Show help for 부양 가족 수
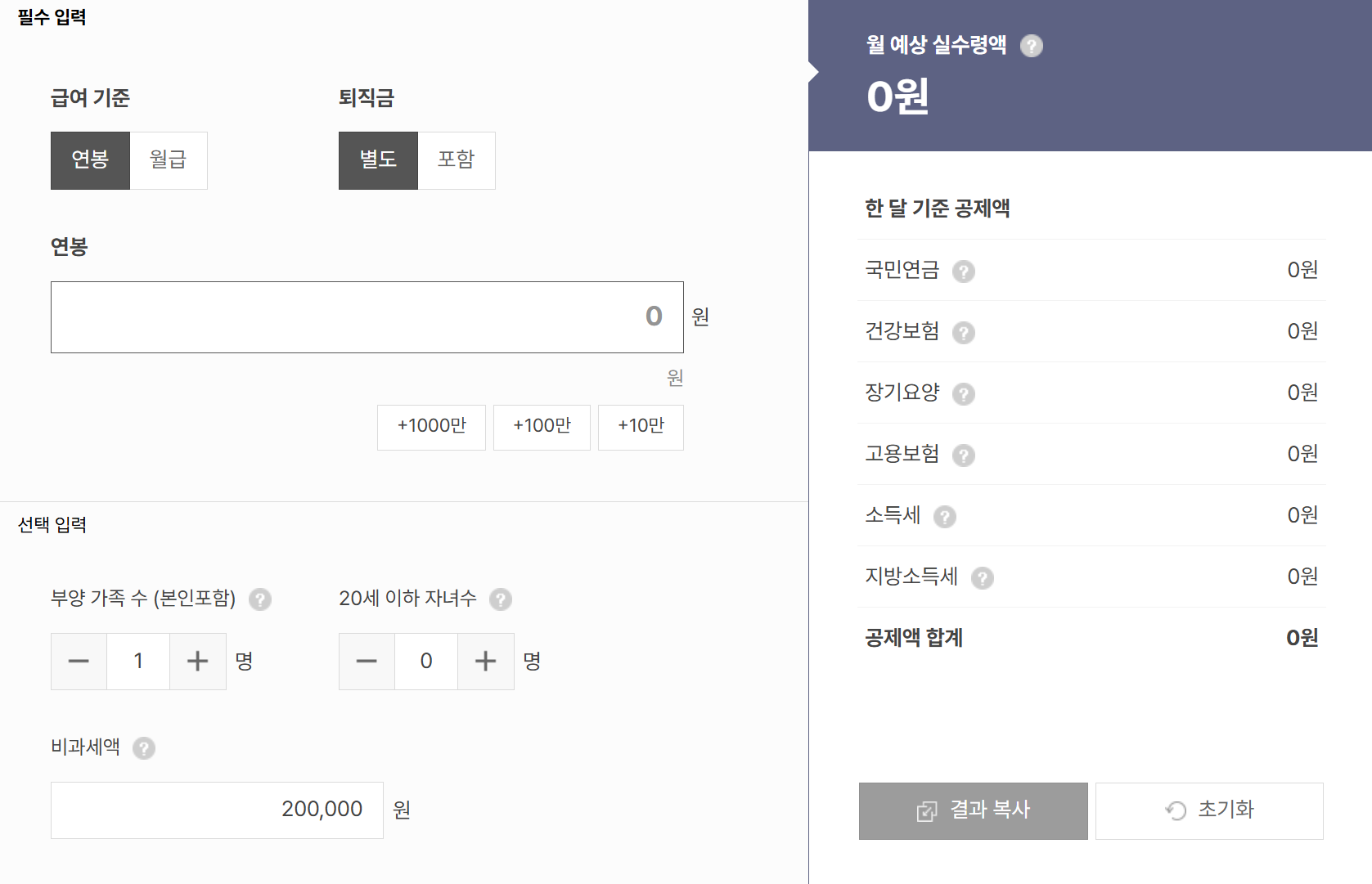1372x884 pixels. (x=260, y=599)
